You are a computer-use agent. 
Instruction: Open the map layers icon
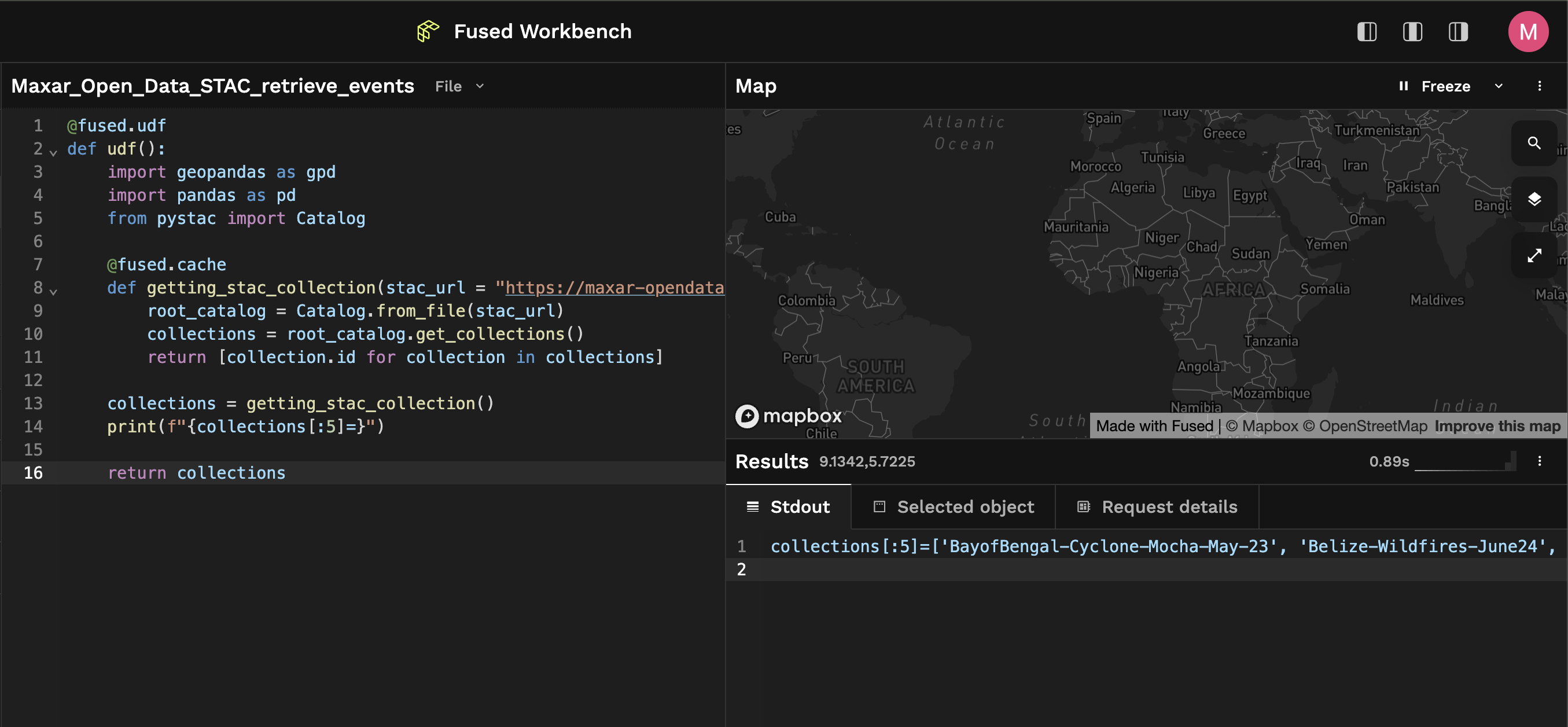tap(1534, 199)
